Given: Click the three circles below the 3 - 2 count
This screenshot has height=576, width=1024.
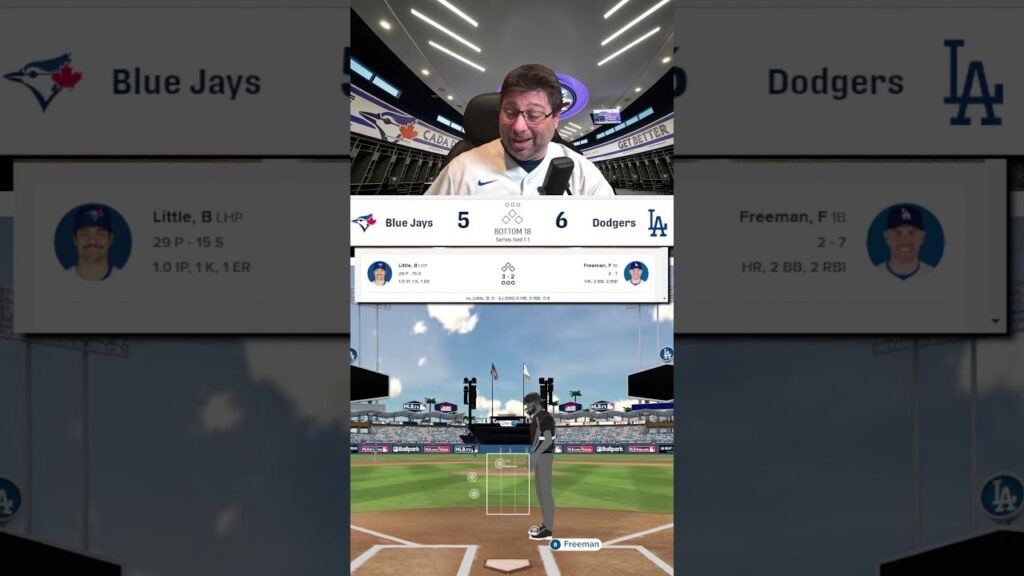Looking at the screenshot, I should (x=508, y=283).
